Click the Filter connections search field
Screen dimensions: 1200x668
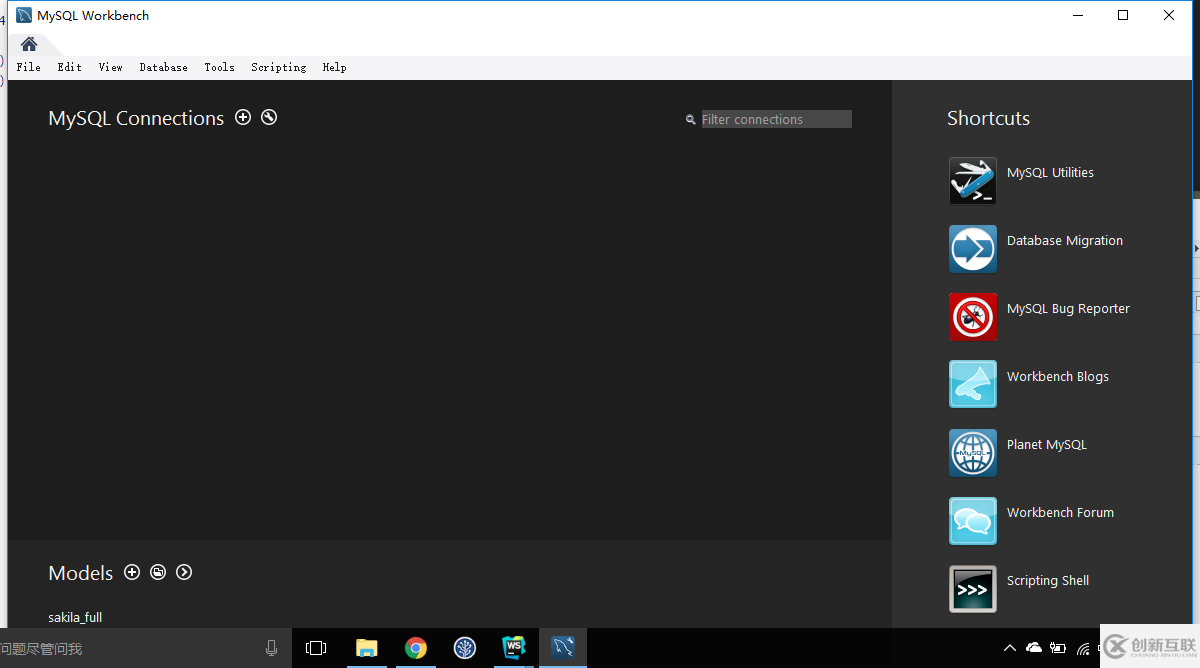[x=776, y=119]
